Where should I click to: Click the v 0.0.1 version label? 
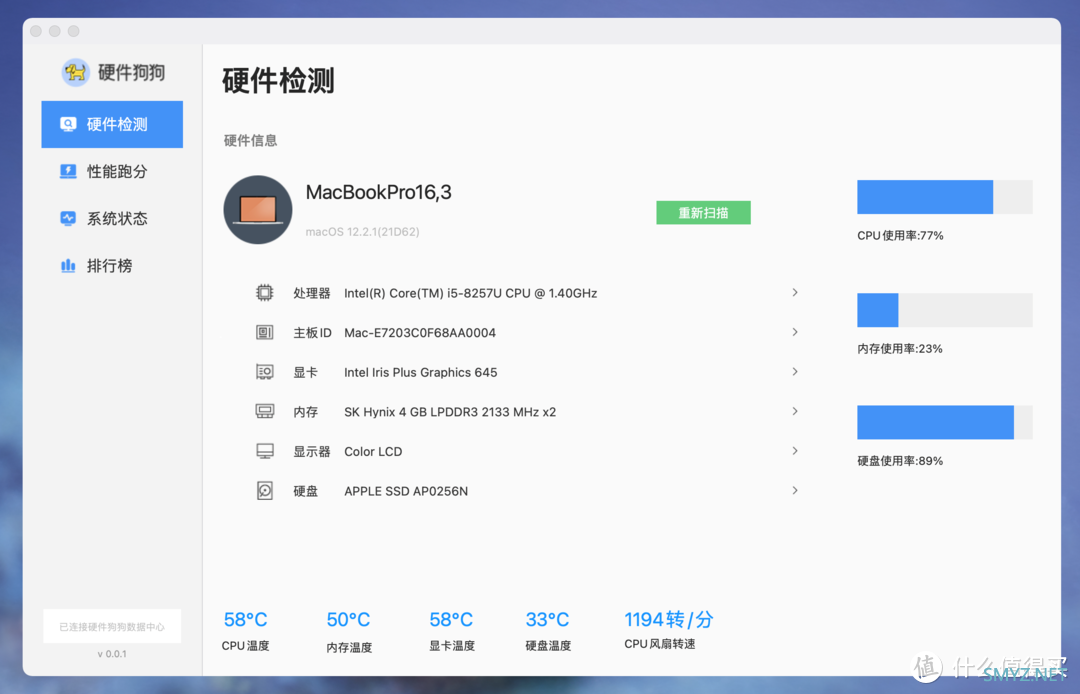click(112, 654)
